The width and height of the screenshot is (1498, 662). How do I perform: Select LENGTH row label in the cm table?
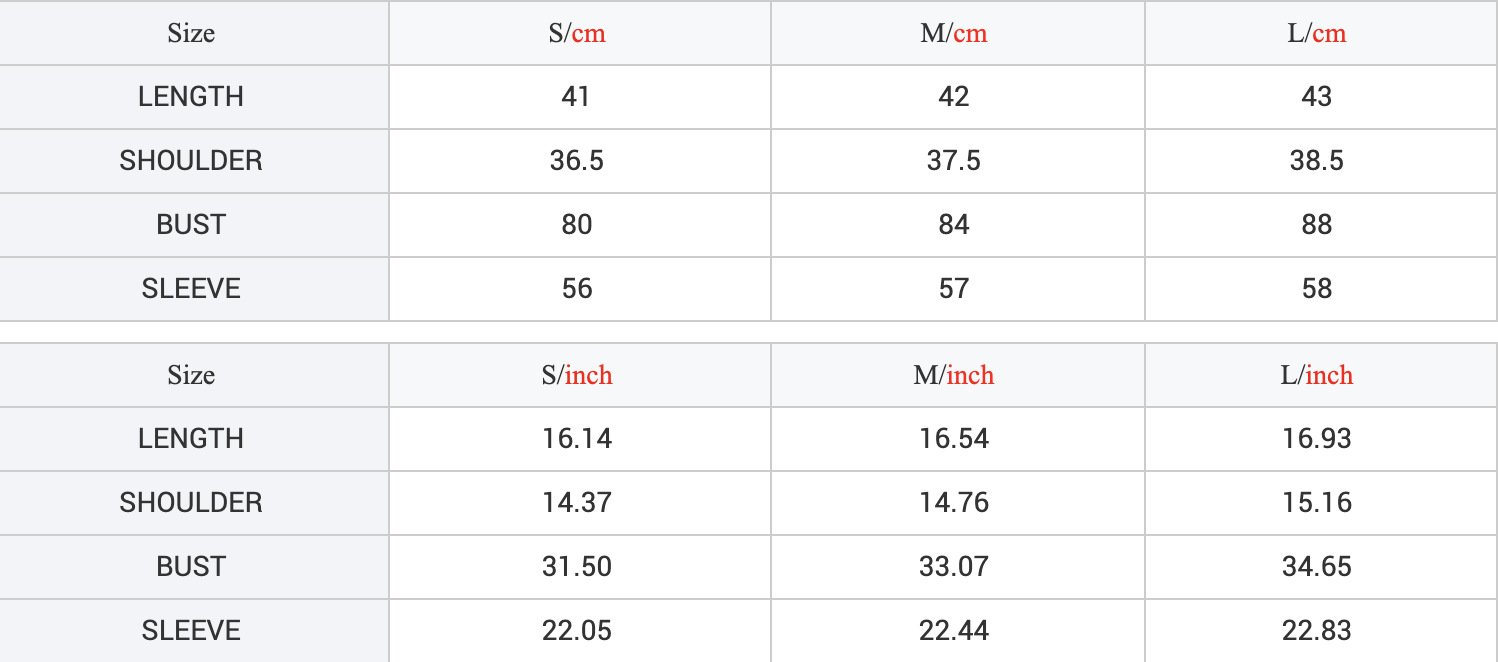(x=191, y=97)
